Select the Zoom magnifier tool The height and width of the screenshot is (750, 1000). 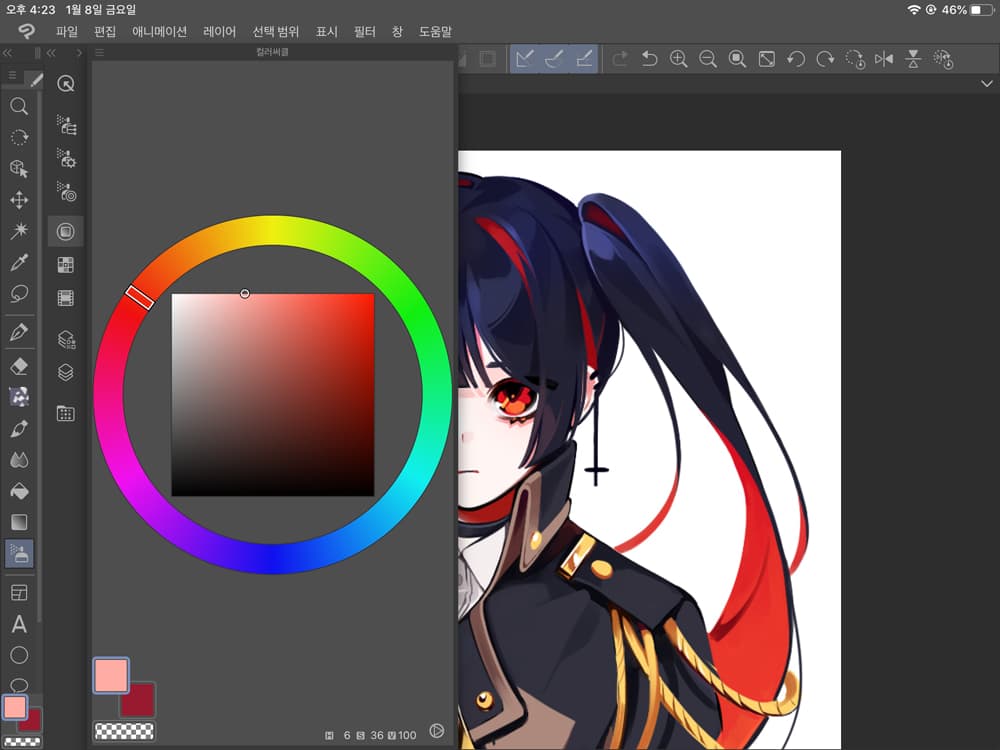(x=19, y=106)
